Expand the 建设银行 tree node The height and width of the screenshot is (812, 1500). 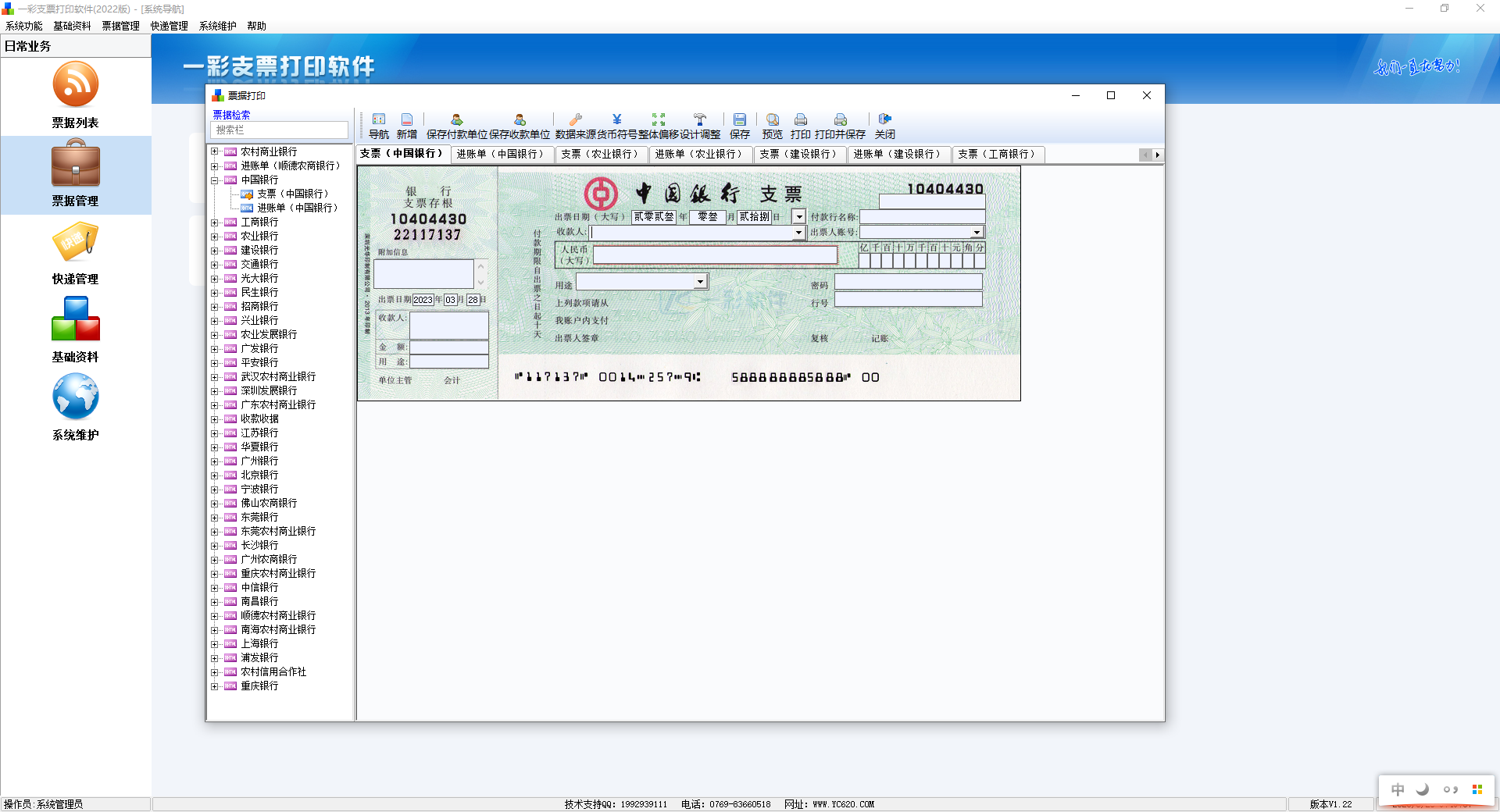click(x=214, y=251)
